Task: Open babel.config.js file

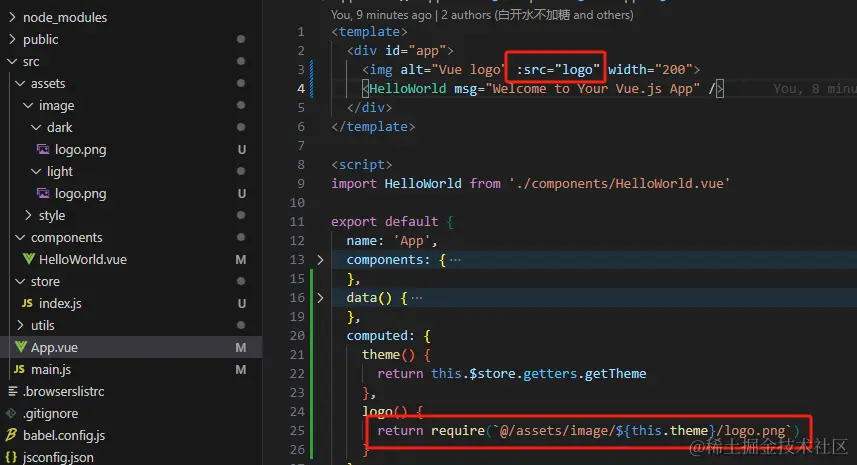Action: click(64, 435)
